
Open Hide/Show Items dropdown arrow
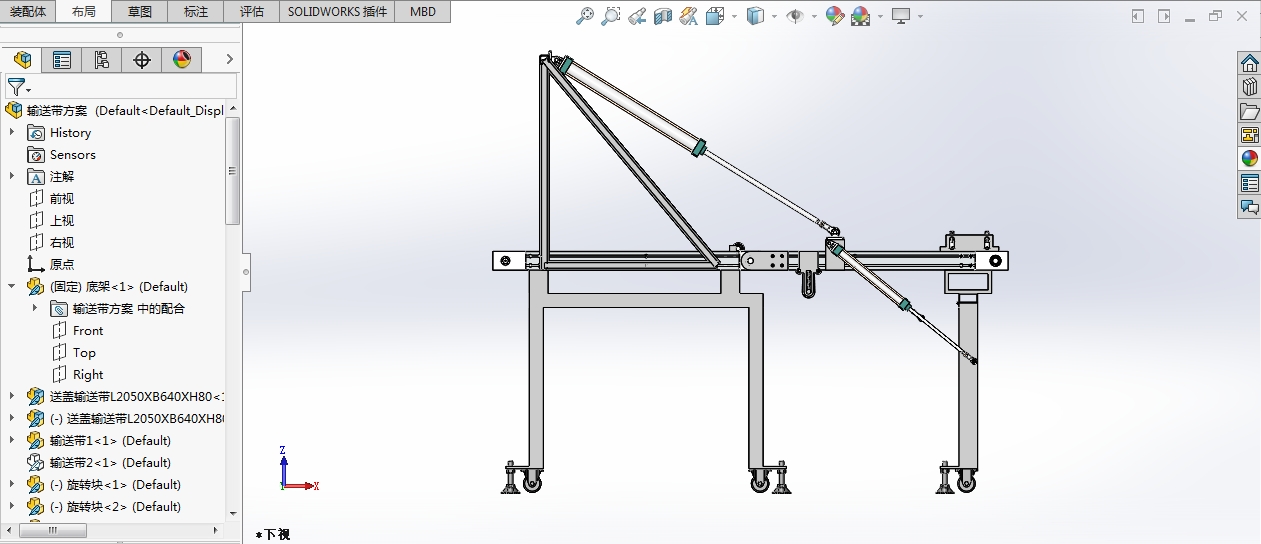coord(814,17)
